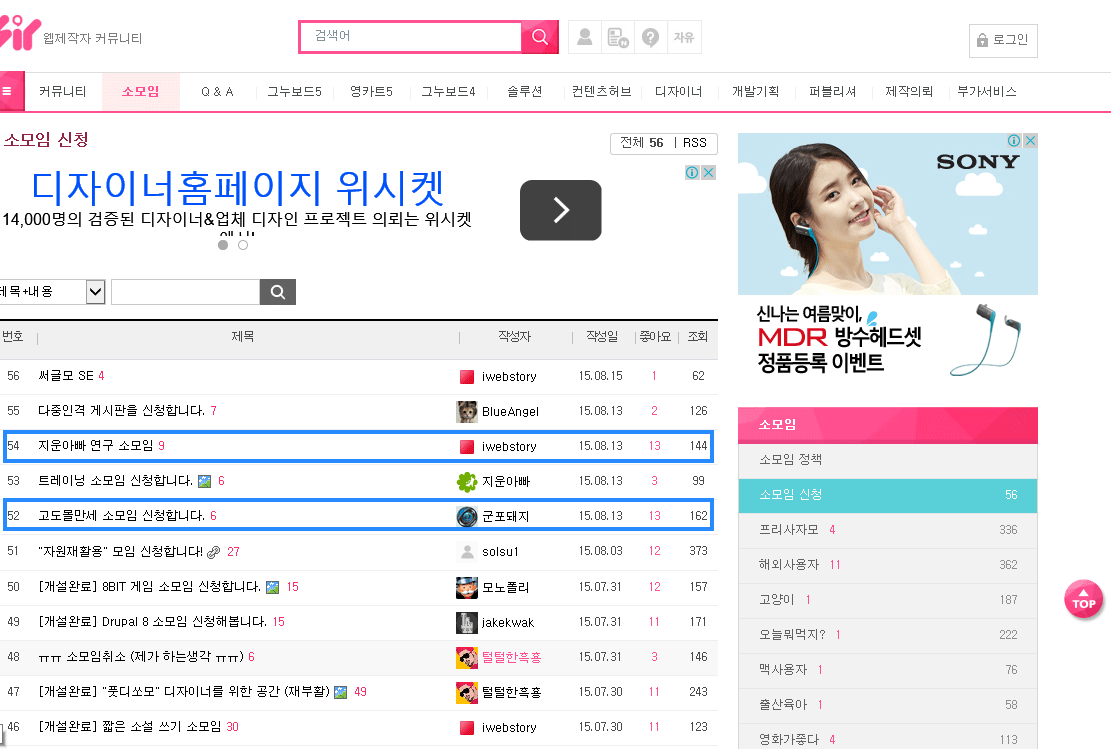This screenshot has width=1111, height=749.
Task: Open the question mark help icon
Action: click(651, 37)
